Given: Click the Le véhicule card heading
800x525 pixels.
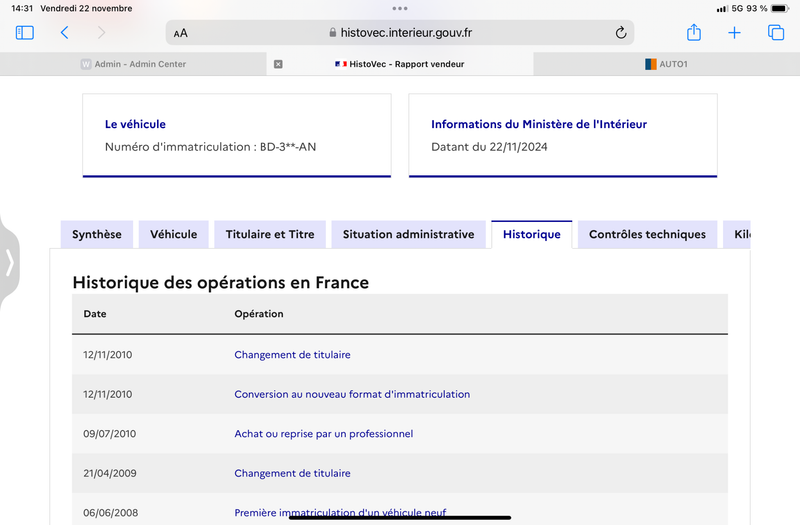Looking at the screenshot, I should (135, 124).
